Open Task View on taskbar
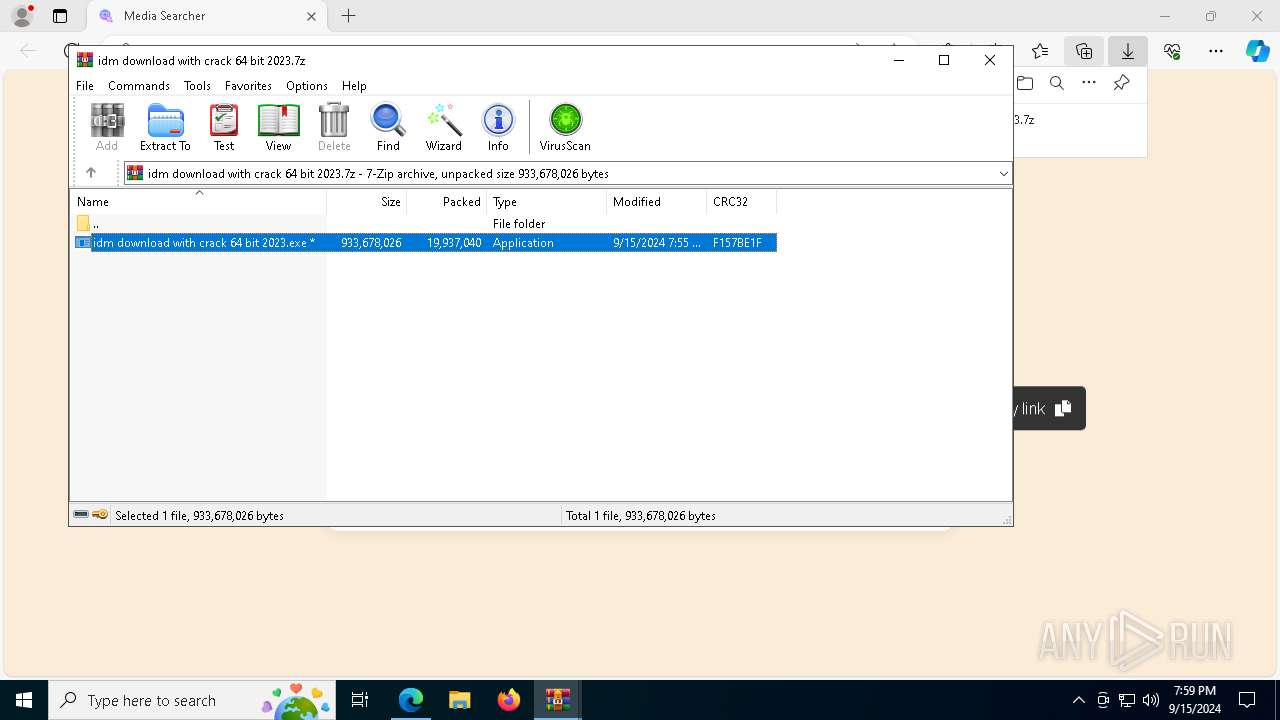 pos(360,700)
